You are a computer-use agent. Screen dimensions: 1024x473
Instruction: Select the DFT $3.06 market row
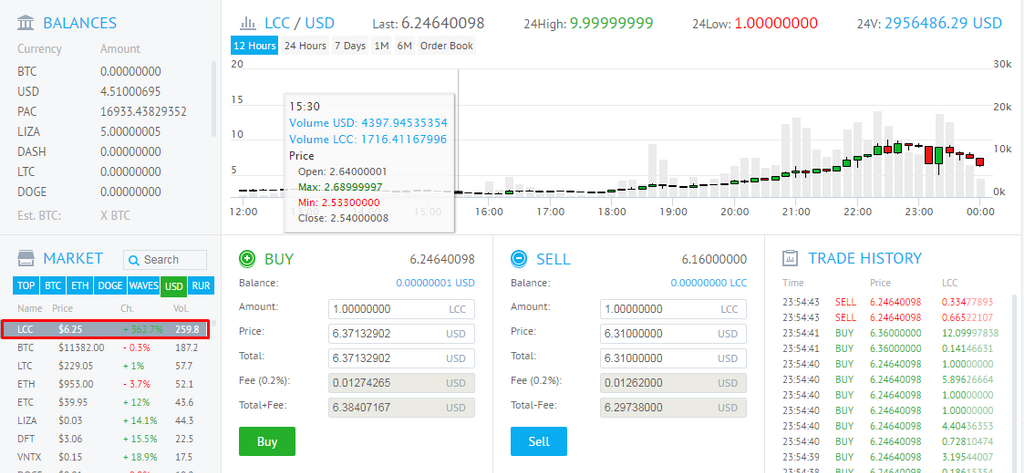(x=105, y=438)
